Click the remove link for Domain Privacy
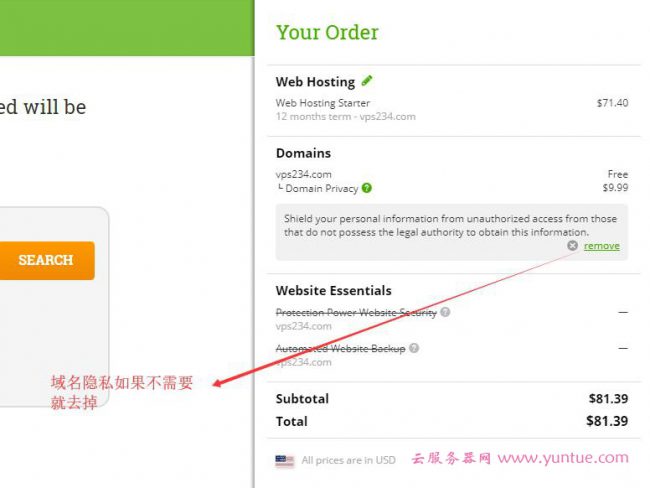This screenshot has height=488, width=650. (x=601, y=246)
